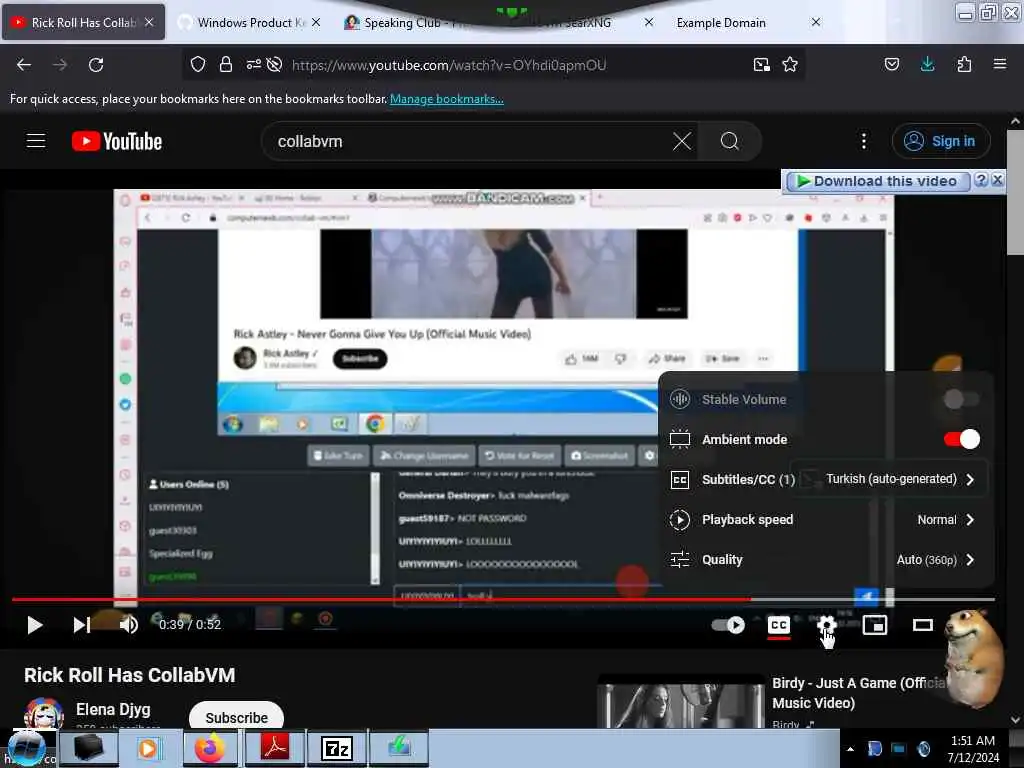Open tracking protection shield in address bar
The height and width of the screenshot is (768, 1024).
[x=198, y=65]
